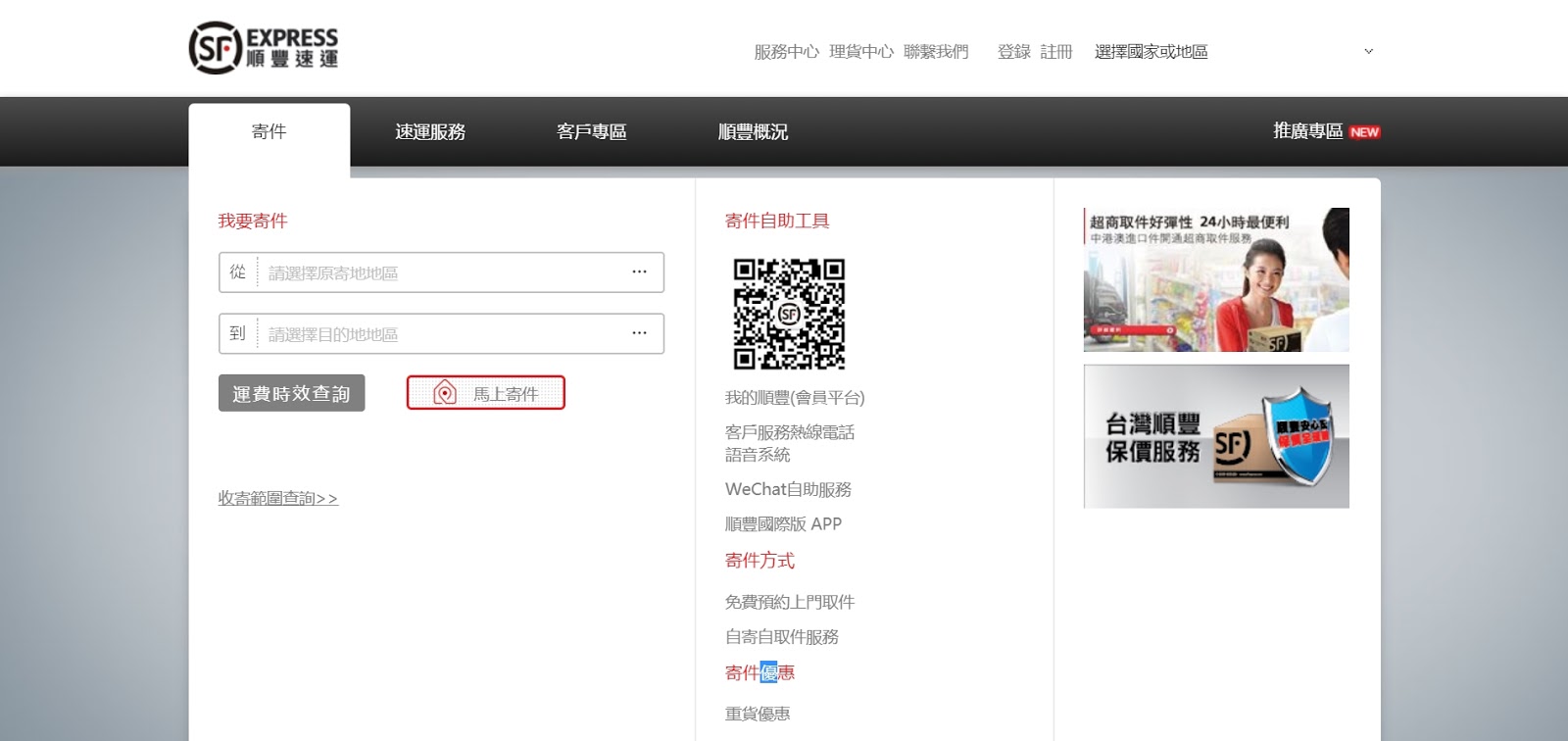
Task: Go to 服務中心
Action: pos(786,52)
